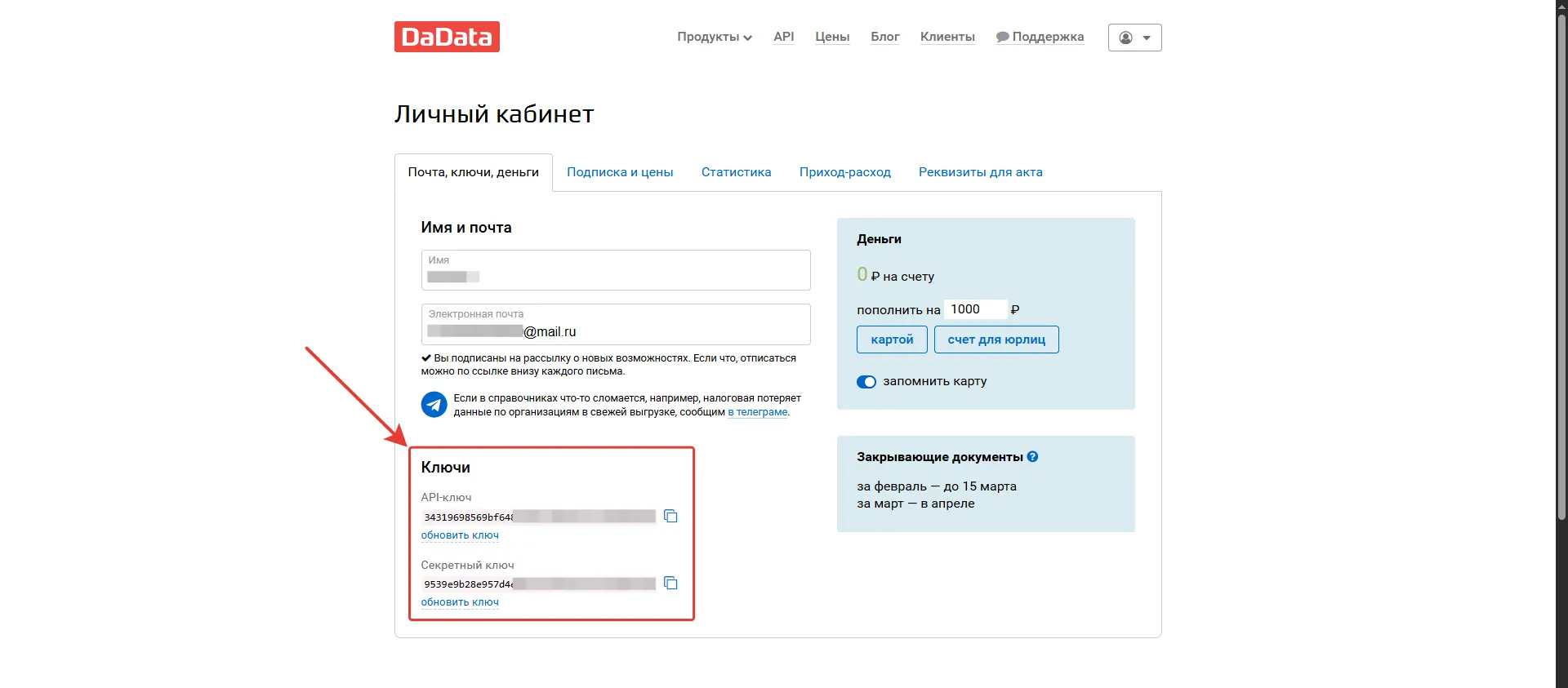Click the Telegram icon
1568x688 pixels.
[x=434, y=404]
